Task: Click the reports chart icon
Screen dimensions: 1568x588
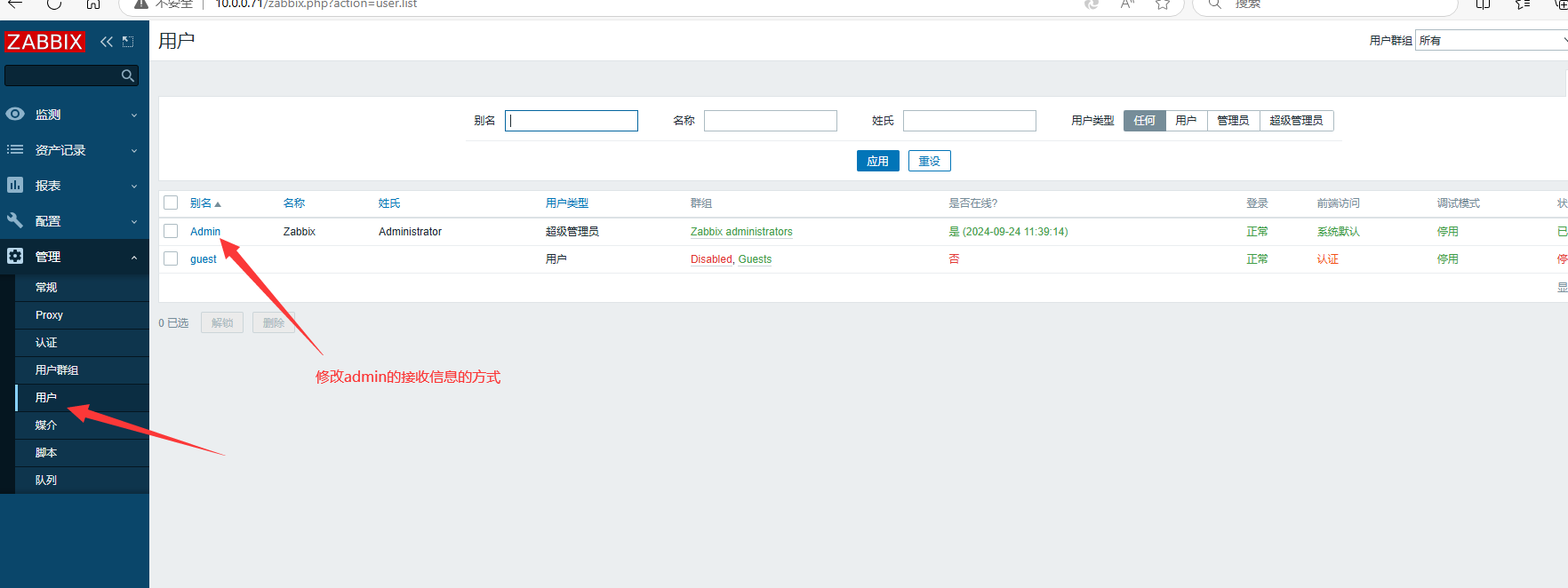Action: click(15, 185)
